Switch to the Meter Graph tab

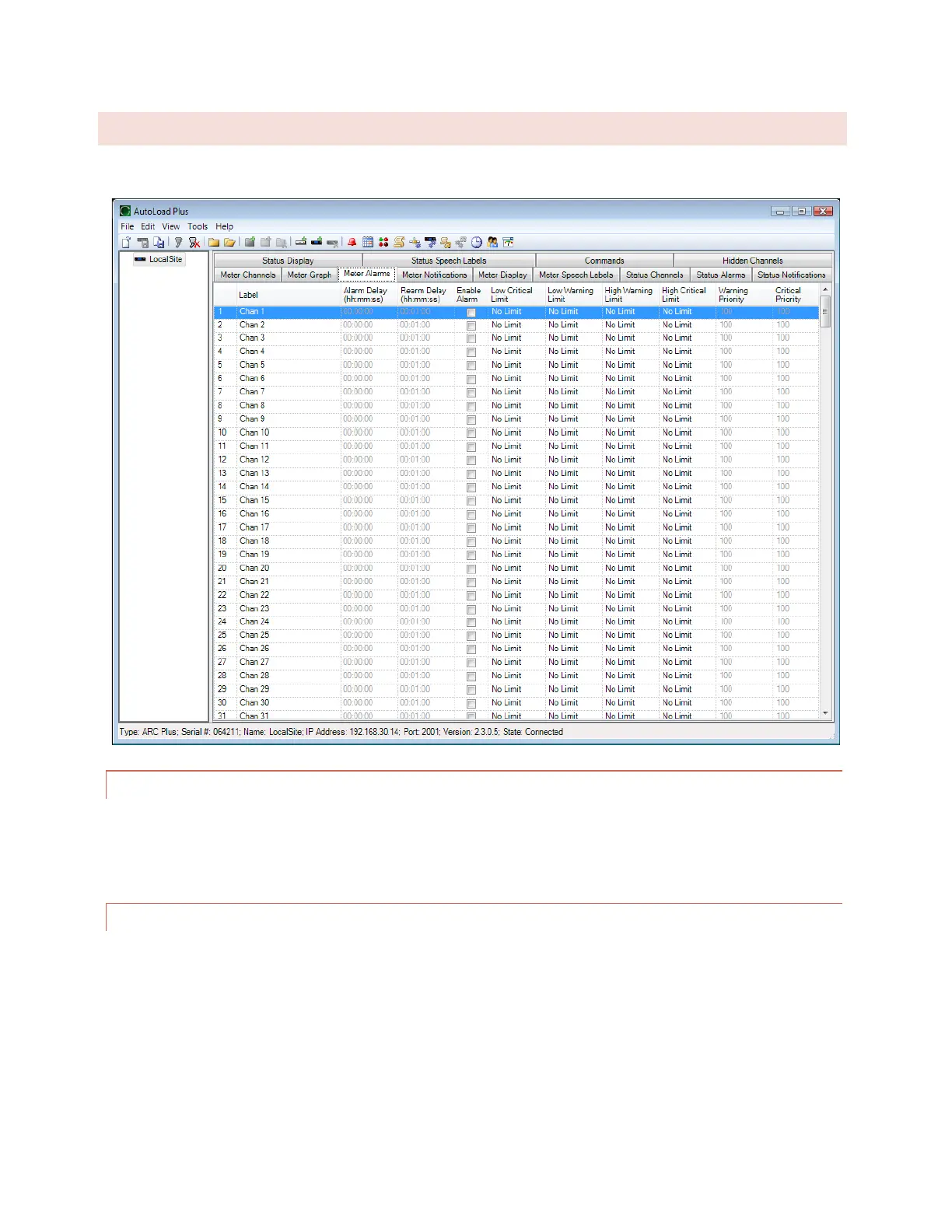tap(309, 275)
